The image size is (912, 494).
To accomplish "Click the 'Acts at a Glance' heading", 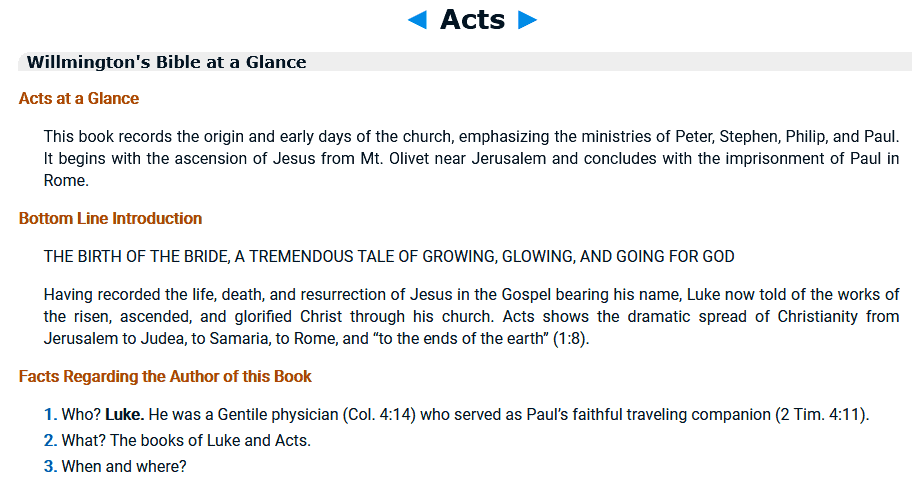I will (79, 99).
